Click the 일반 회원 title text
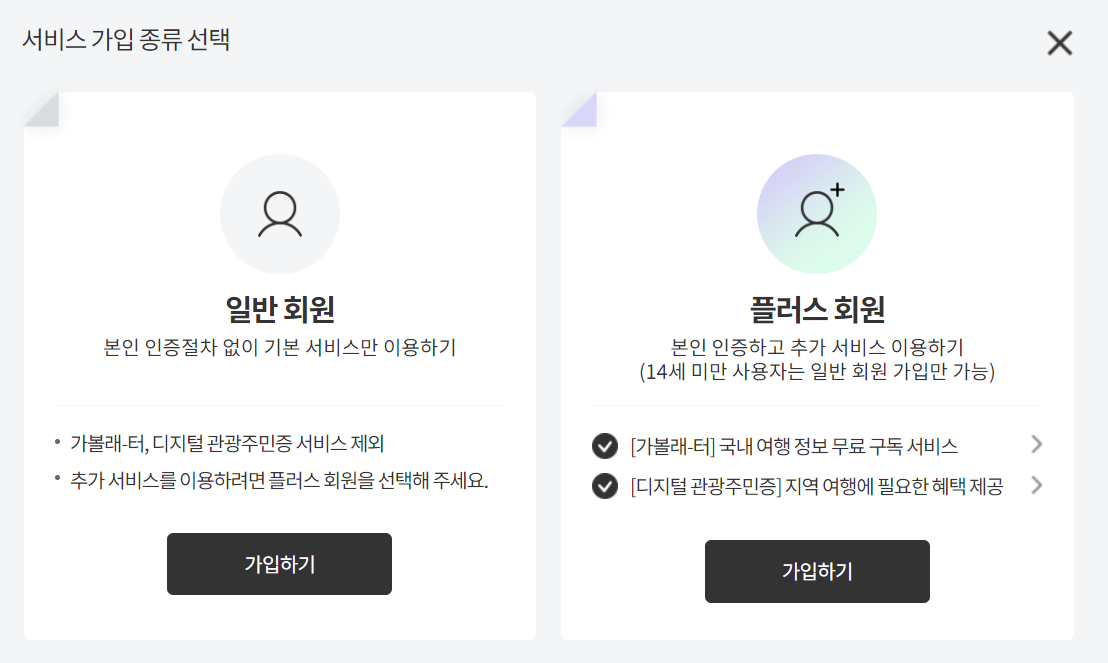 click(280, 310)
